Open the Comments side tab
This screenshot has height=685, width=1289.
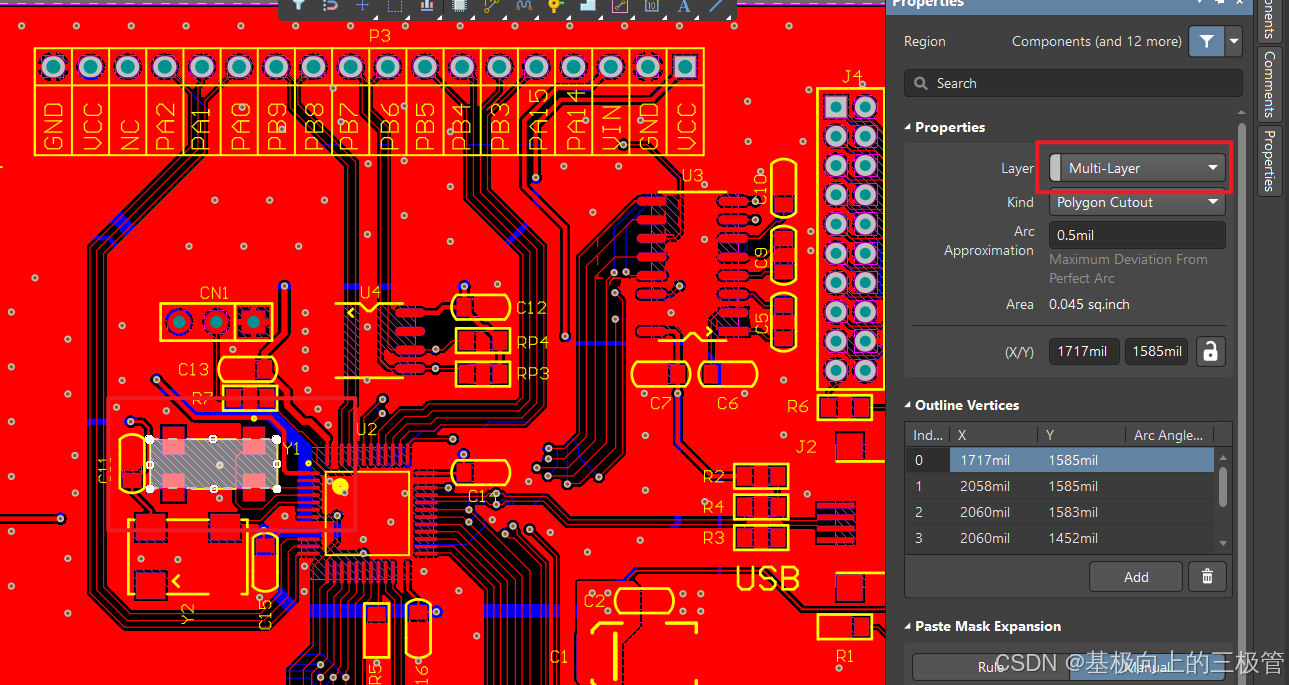(1269, 85)
